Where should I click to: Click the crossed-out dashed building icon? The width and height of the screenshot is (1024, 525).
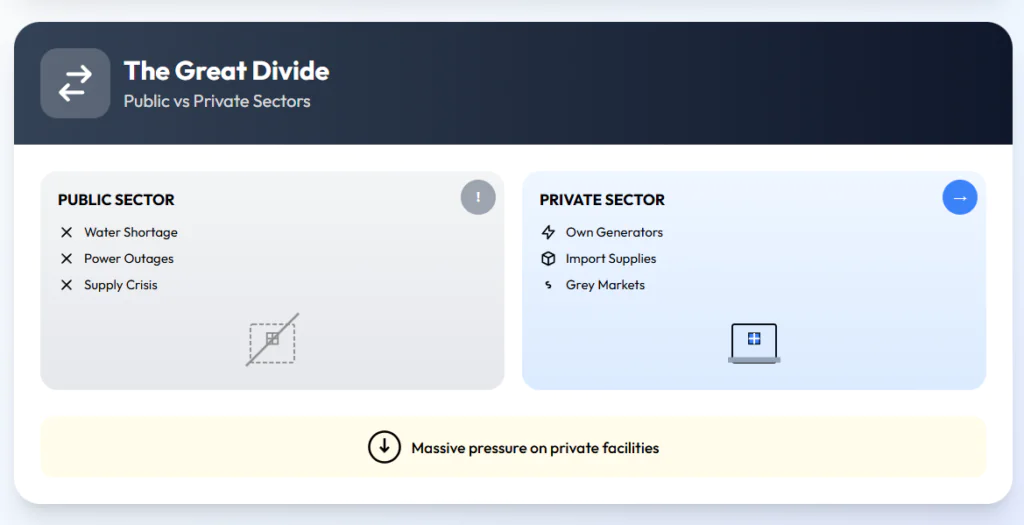click(272, 340)
